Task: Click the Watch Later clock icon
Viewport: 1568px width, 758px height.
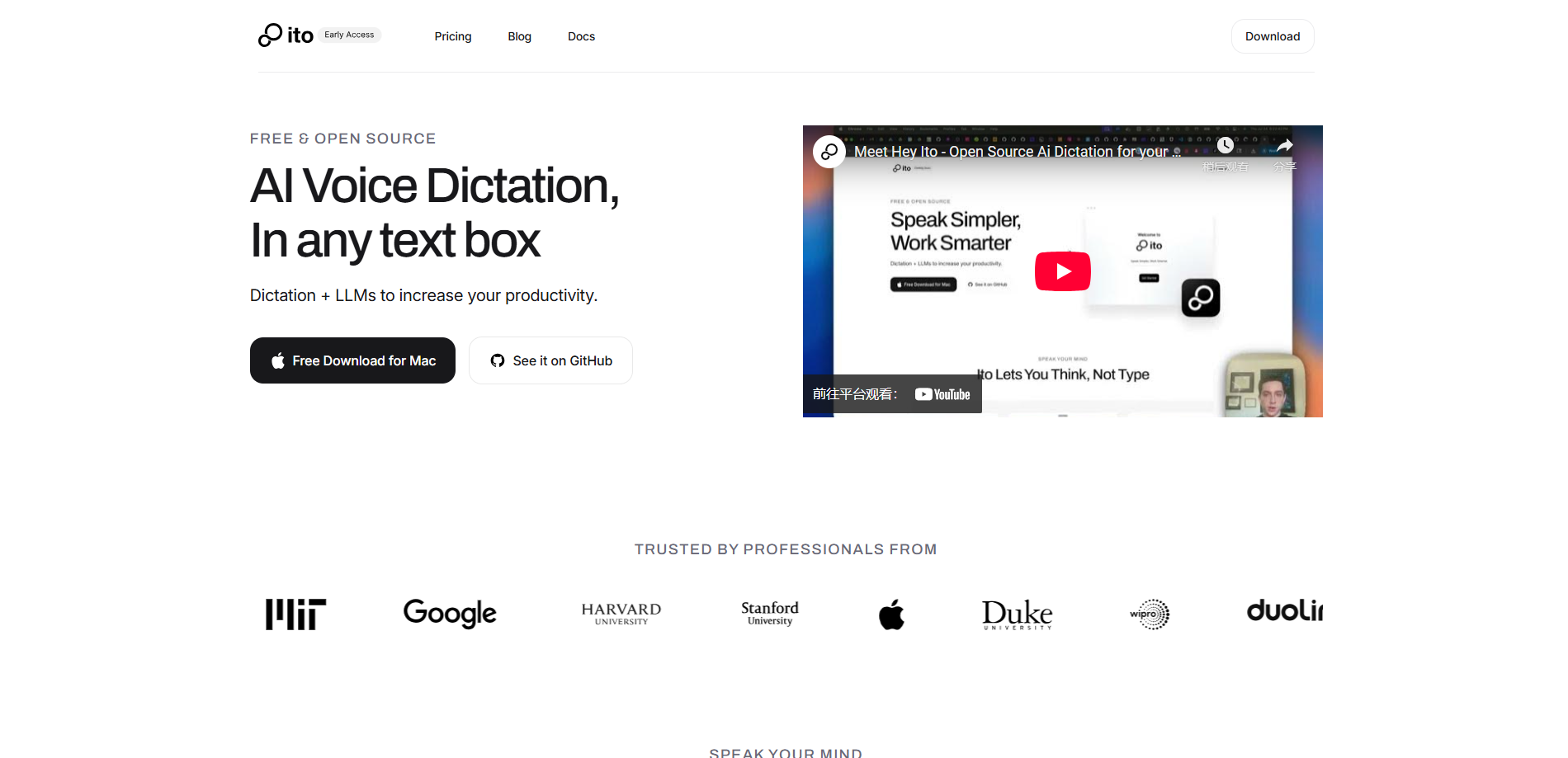Action: point(1226,146)
